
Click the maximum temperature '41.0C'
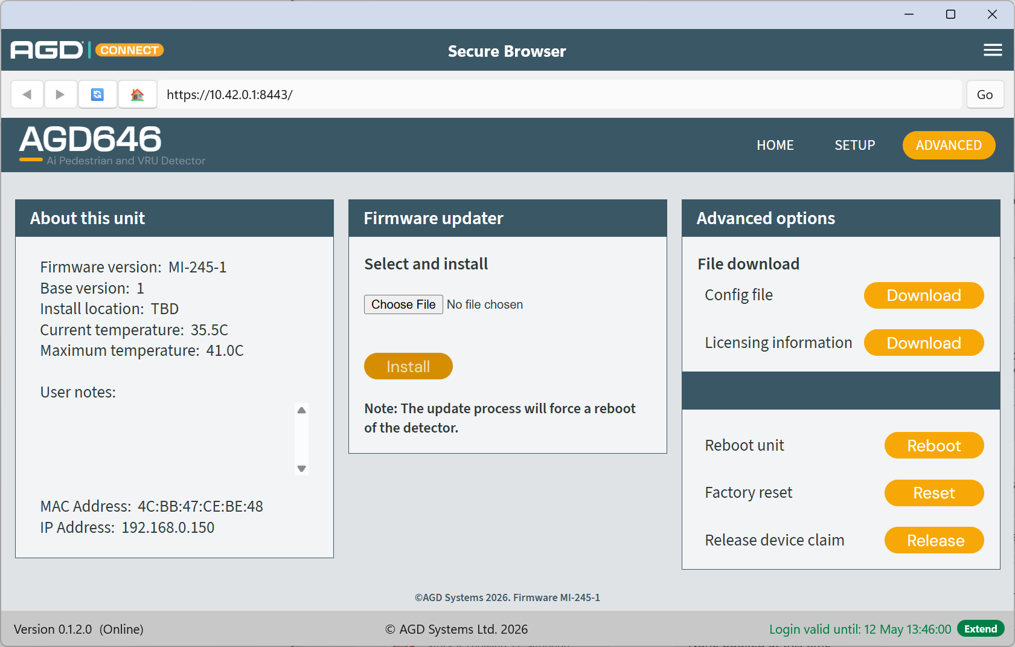[x=225, y=351]
